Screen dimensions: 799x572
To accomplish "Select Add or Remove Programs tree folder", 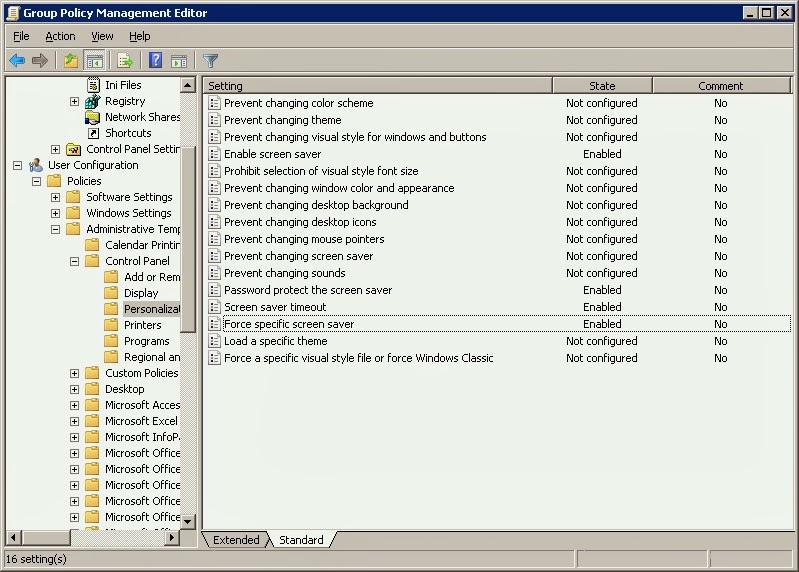I will pyautogui.click(x=151, y=277).
